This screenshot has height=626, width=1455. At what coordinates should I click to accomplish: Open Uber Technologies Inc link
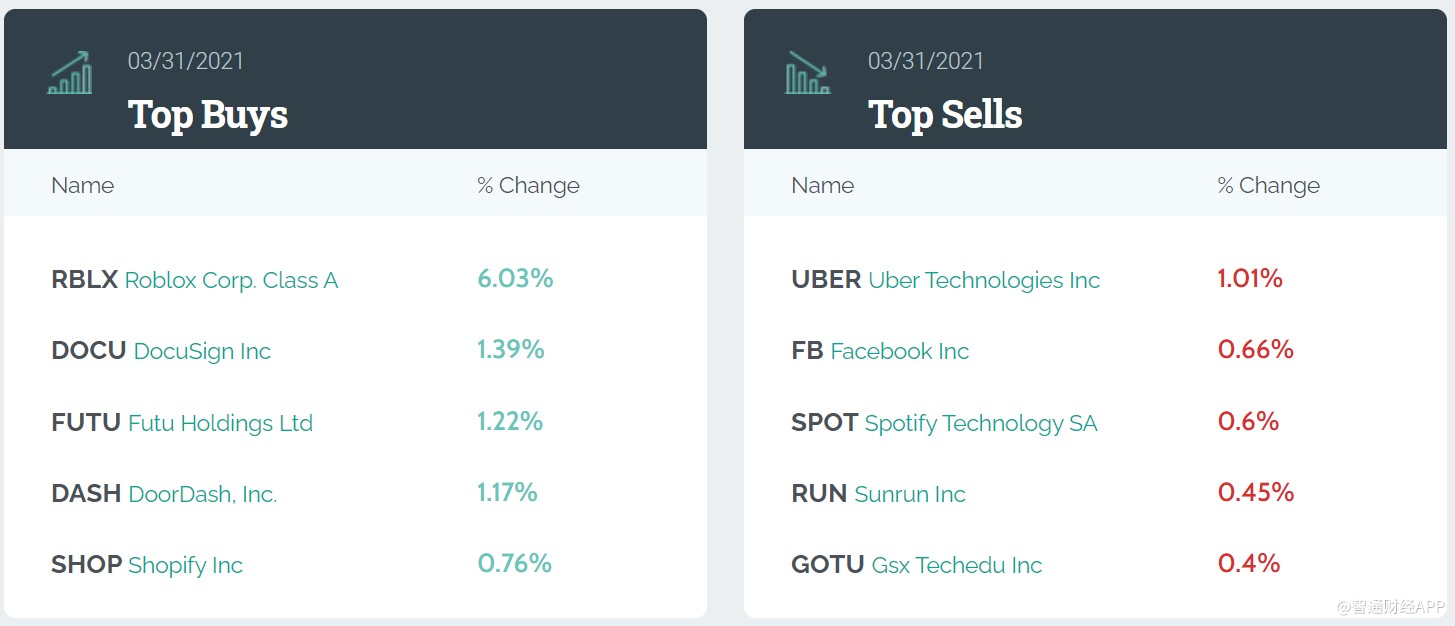983,280
